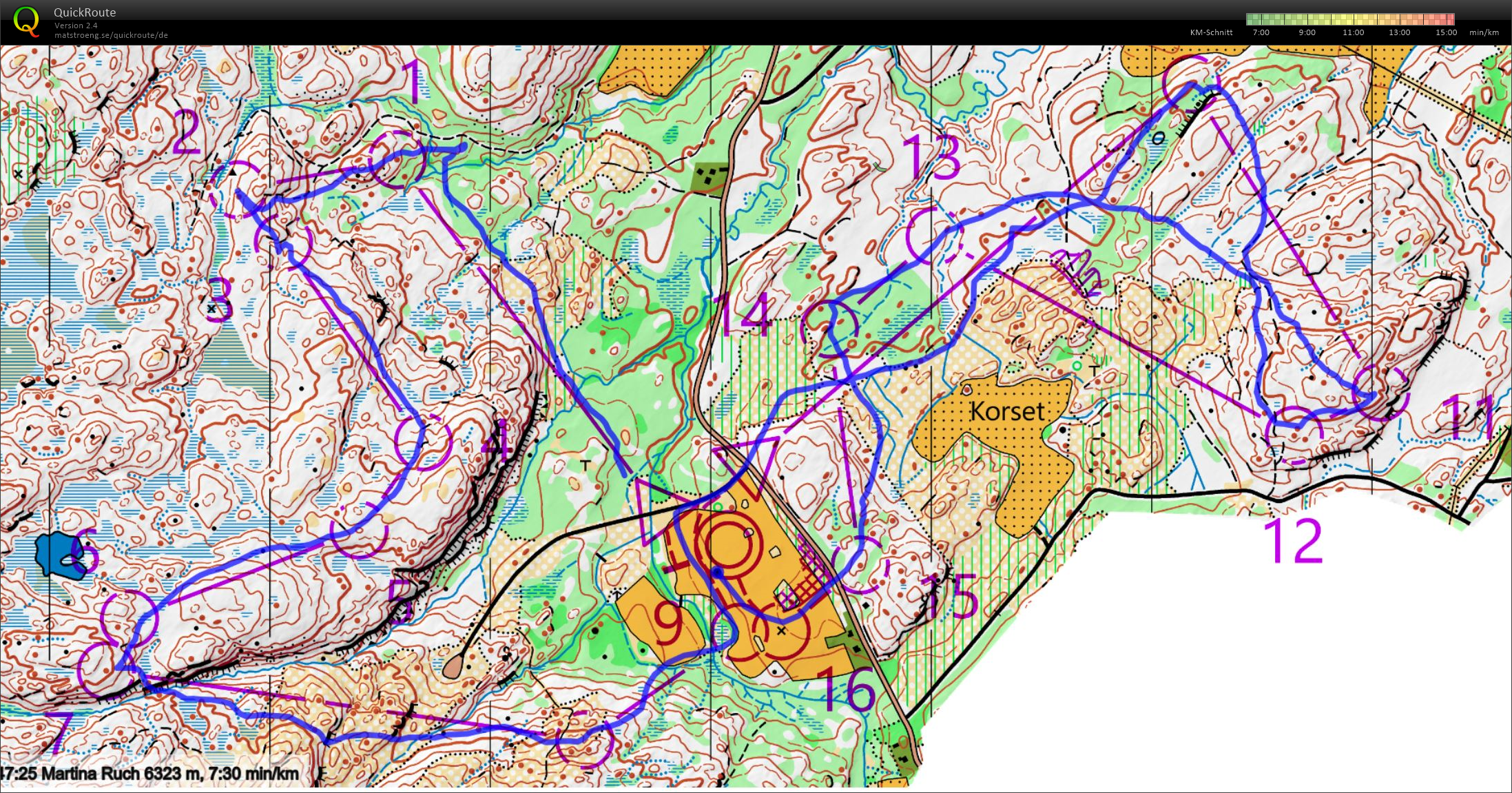
Task: Click the 11:00 pace scale label
Action: [1353, 32]
